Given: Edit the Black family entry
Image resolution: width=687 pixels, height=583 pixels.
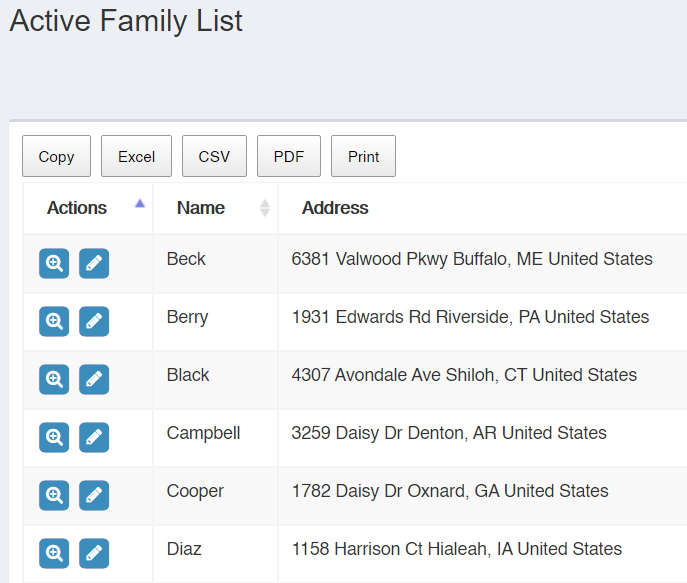Looking at the screenshot, I should pyautogui.click(x=94, y=379).
